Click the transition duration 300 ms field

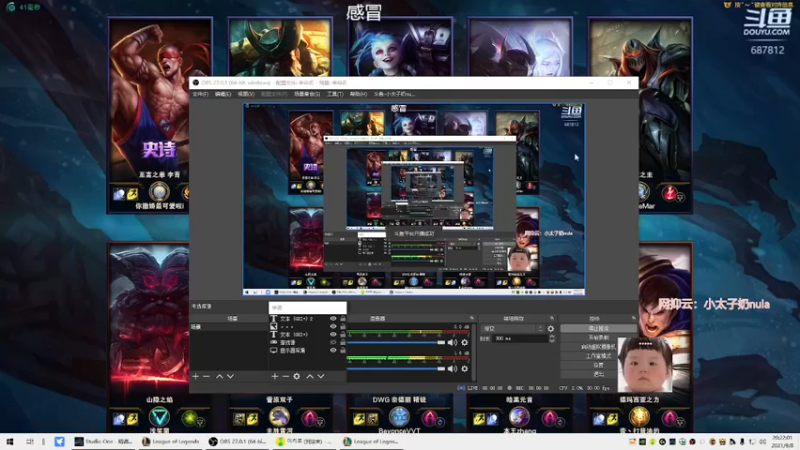tap(520, 338)
